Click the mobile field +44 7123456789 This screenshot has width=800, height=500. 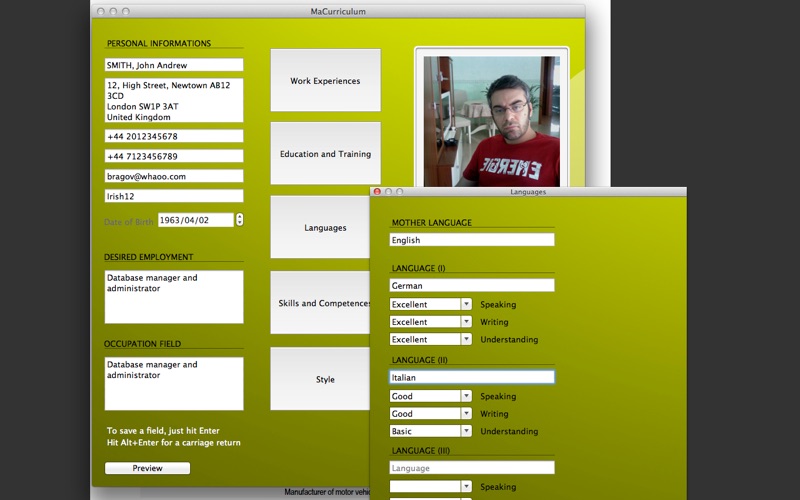174,156
